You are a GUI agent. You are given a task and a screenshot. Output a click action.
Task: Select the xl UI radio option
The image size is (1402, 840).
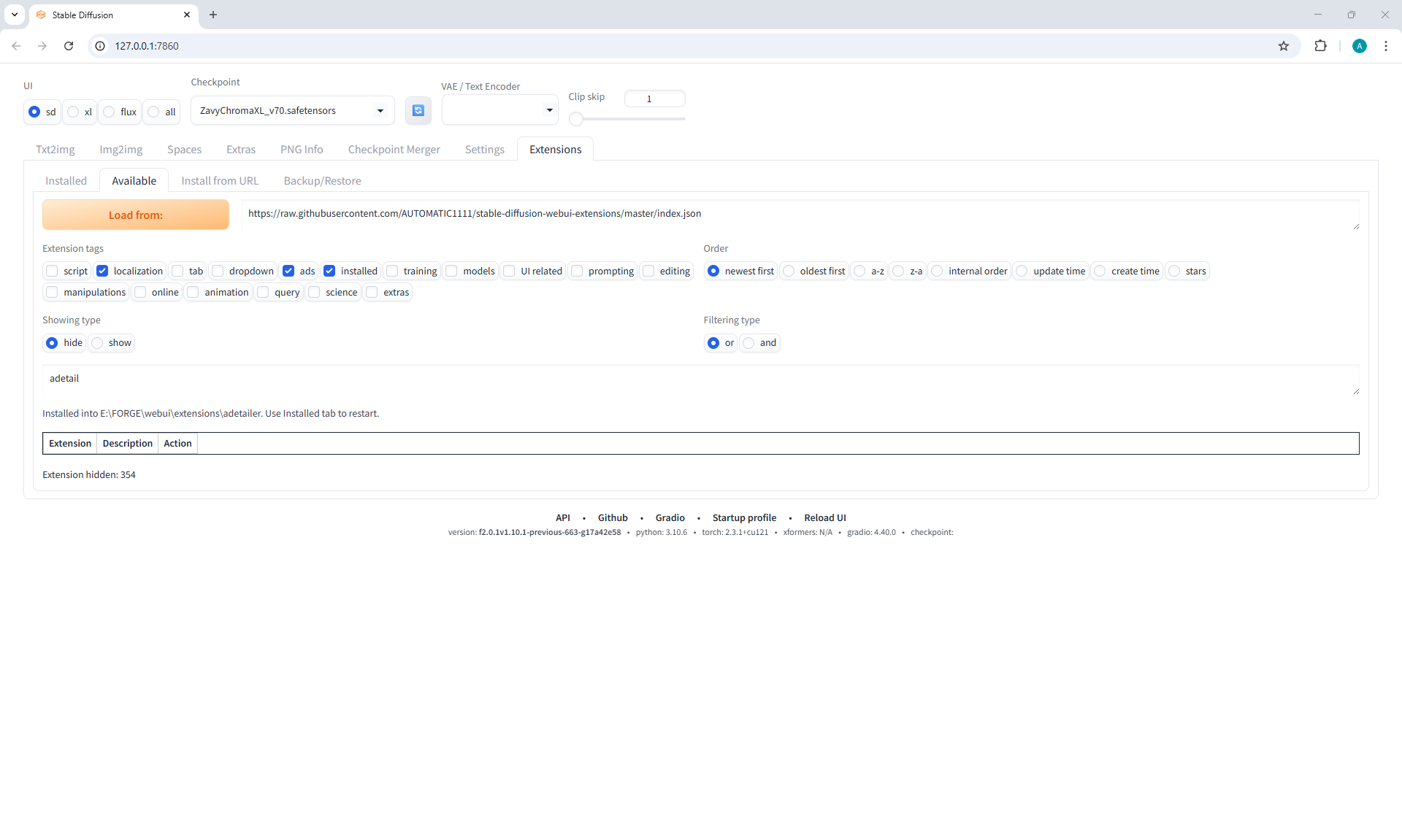pos(74,112)
